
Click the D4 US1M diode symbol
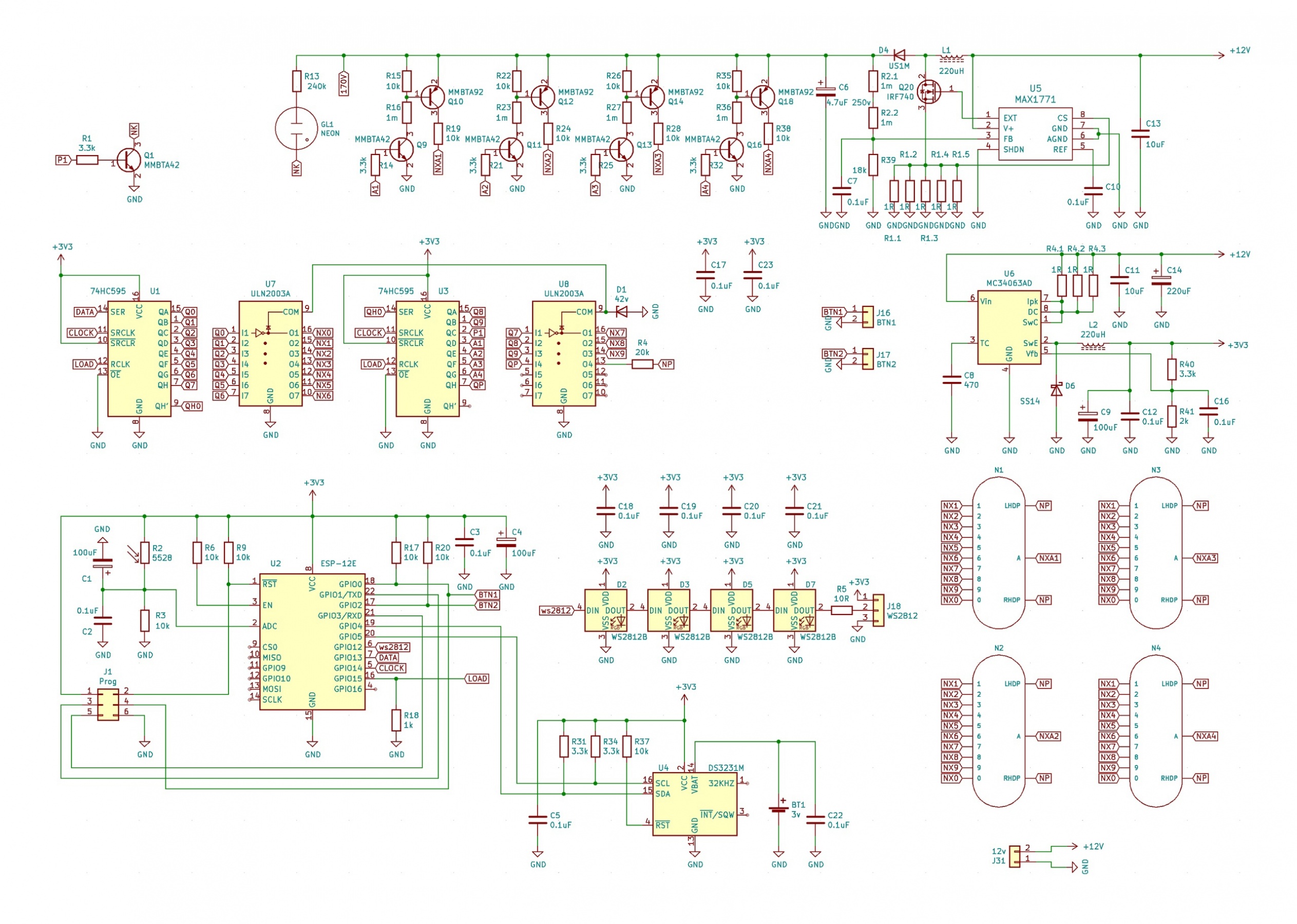899,55
